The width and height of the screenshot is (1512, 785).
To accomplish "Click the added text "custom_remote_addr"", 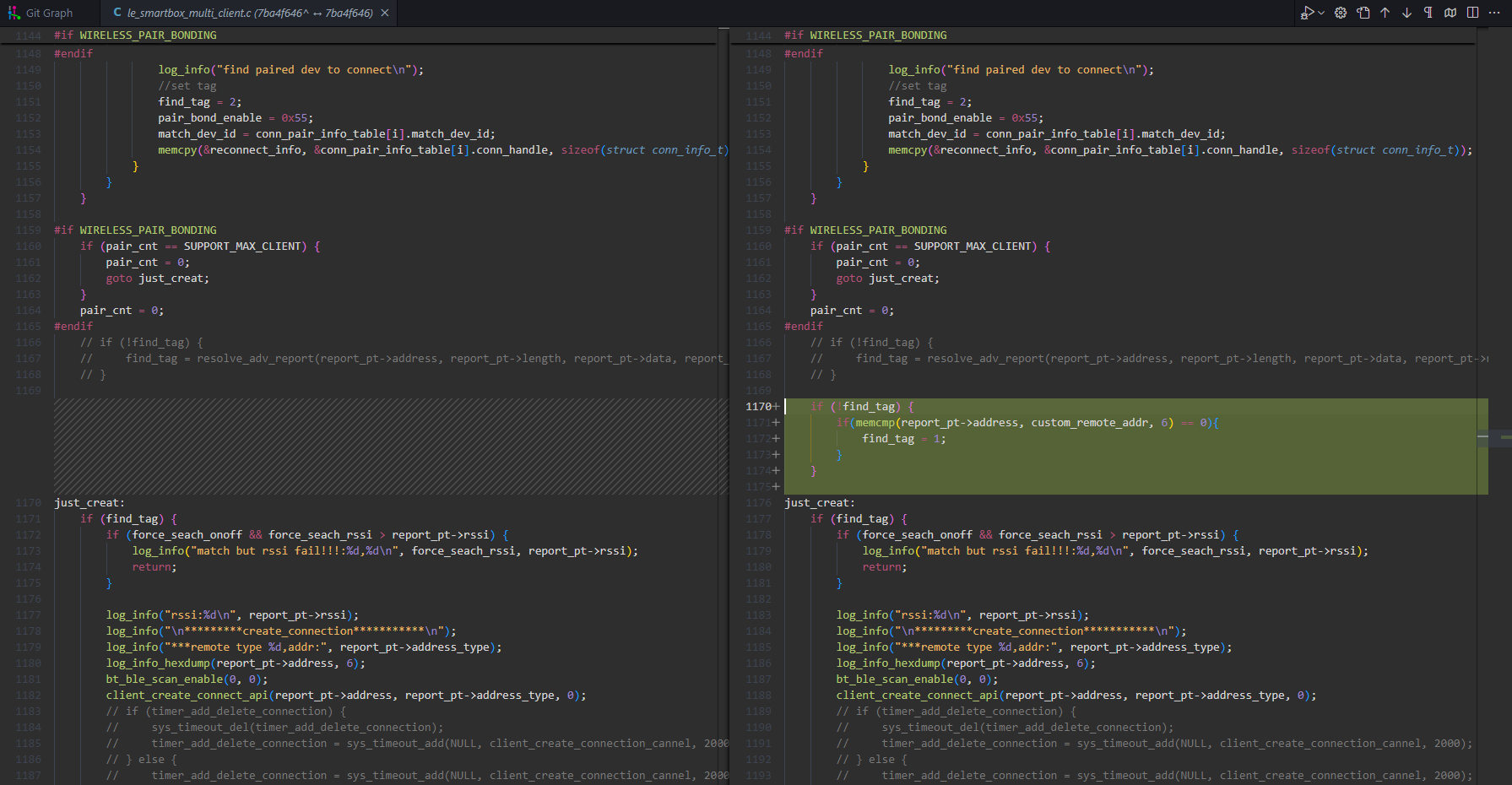I will 1089,423.
